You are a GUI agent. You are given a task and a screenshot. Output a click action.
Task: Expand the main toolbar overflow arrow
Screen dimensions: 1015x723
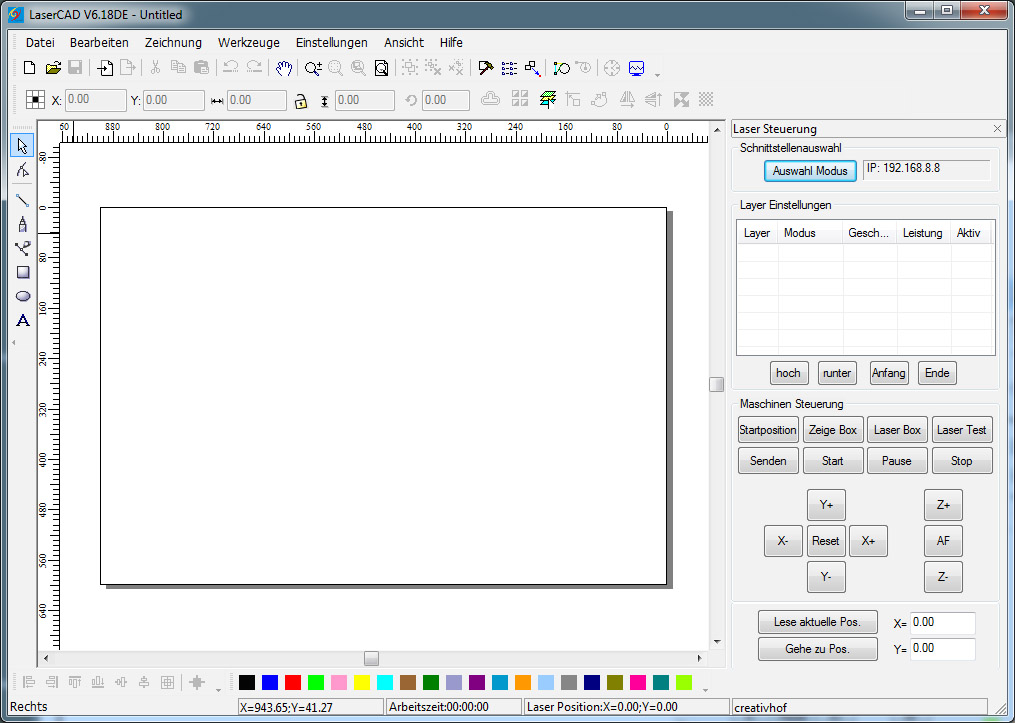(657, 75)
